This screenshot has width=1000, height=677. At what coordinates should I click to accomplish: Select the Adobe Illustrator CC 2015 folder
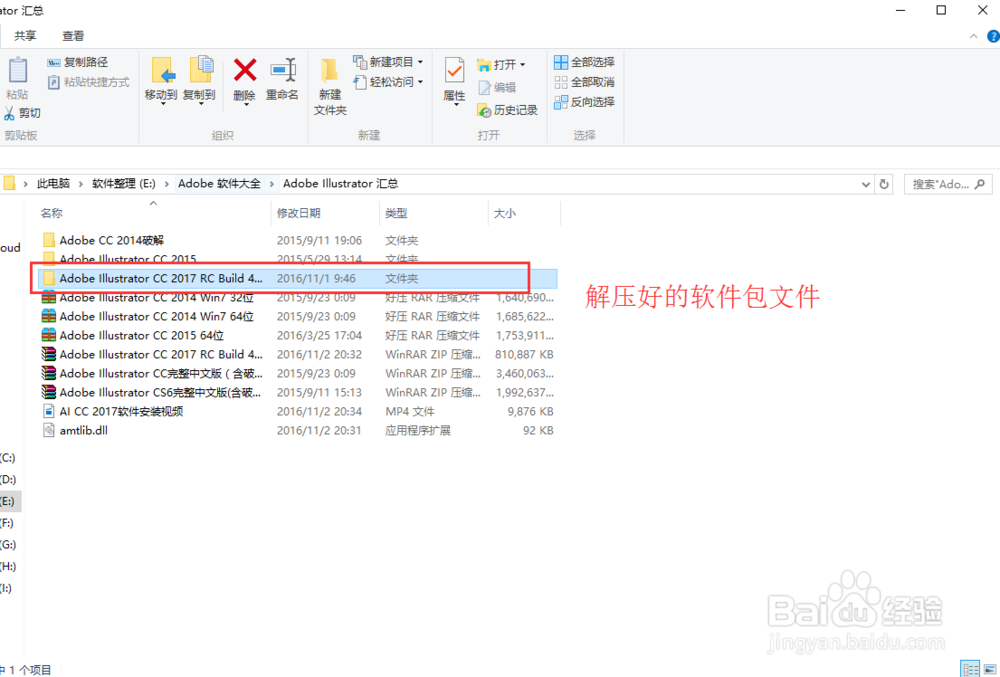click(298, 259)
